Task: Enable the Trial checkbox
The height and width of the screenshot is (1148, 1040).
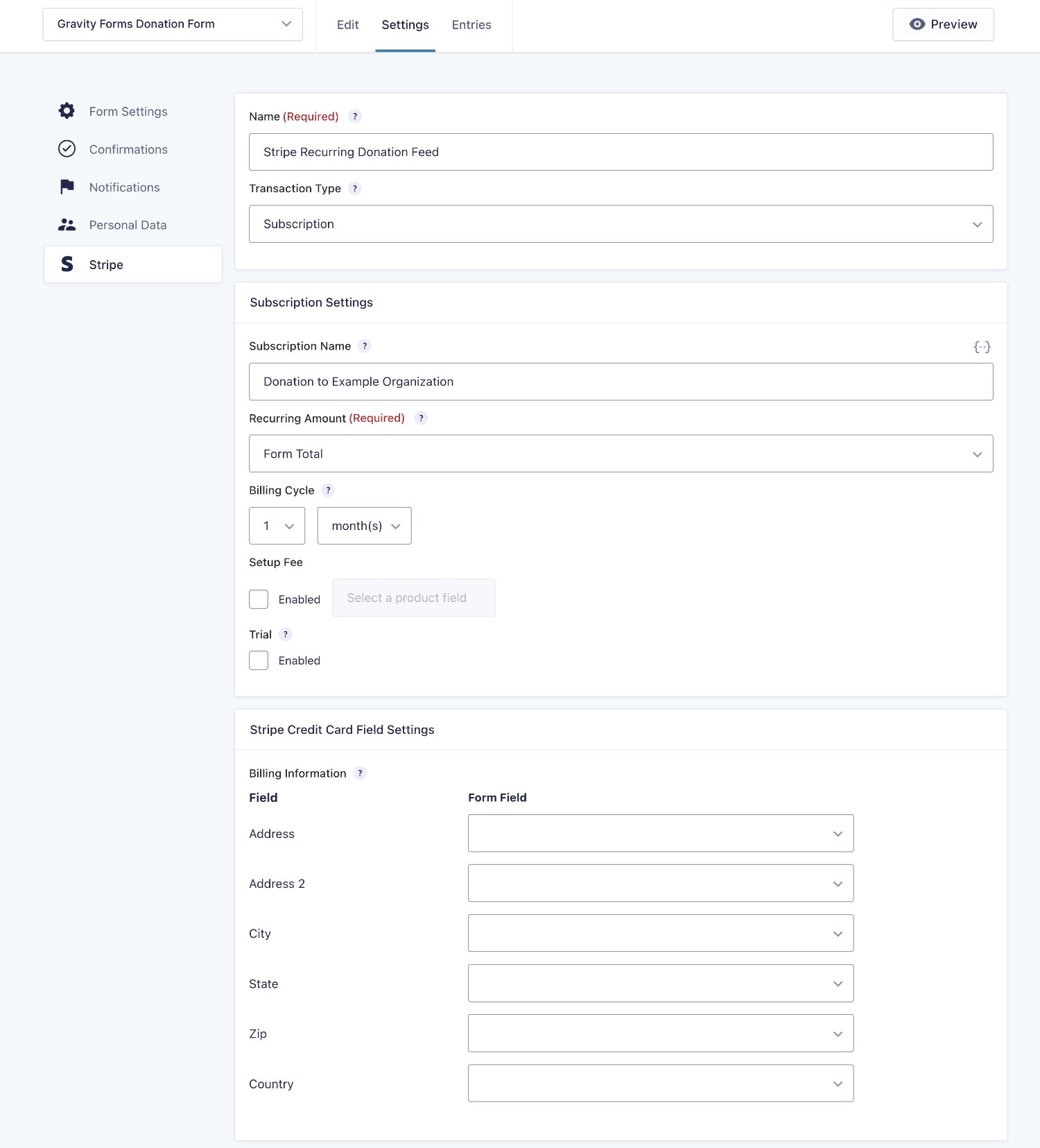Action: pos(259,660)
